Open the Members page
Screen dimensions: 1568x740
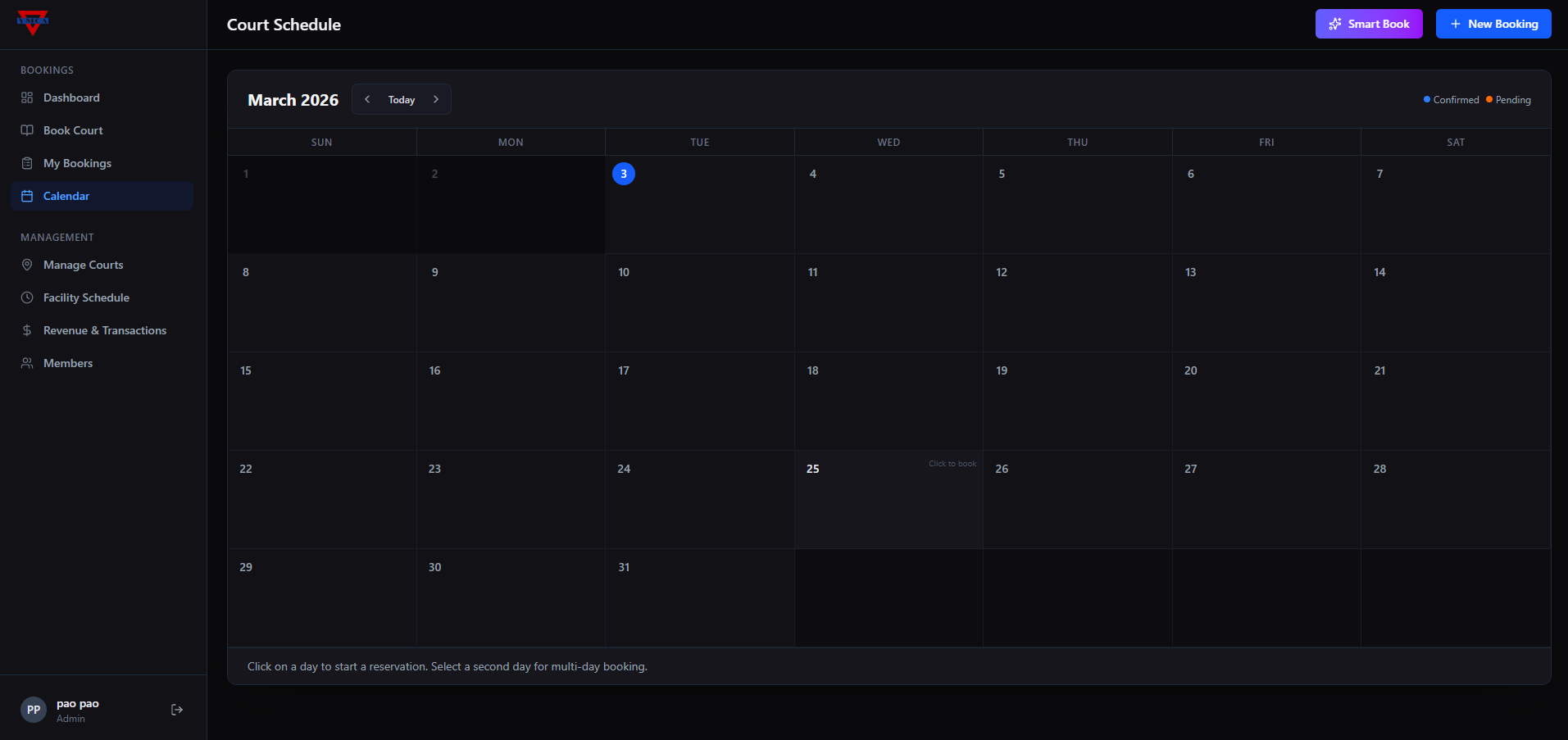click(x=102, y=363)
